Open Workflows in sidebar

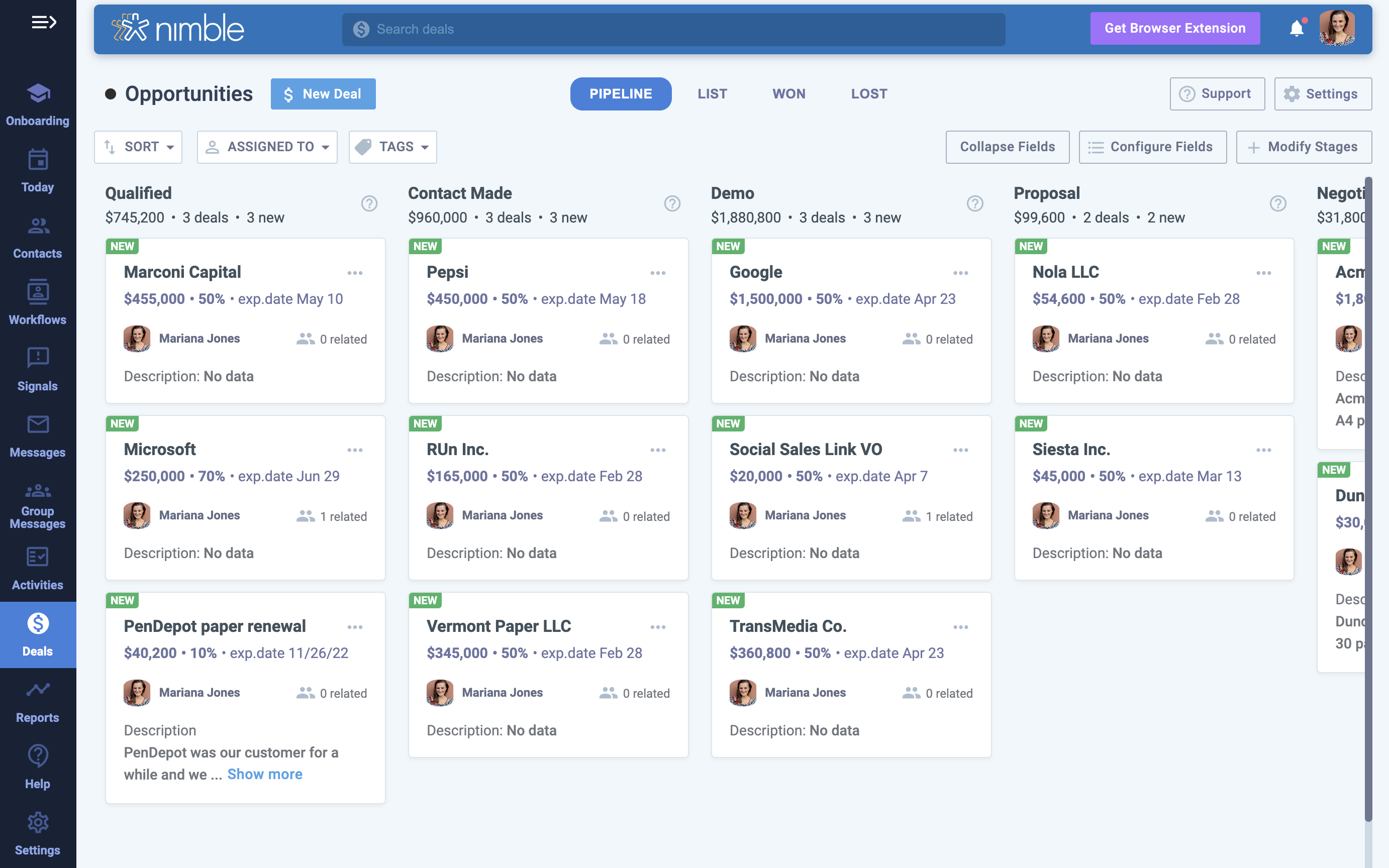tap(38, 304)
